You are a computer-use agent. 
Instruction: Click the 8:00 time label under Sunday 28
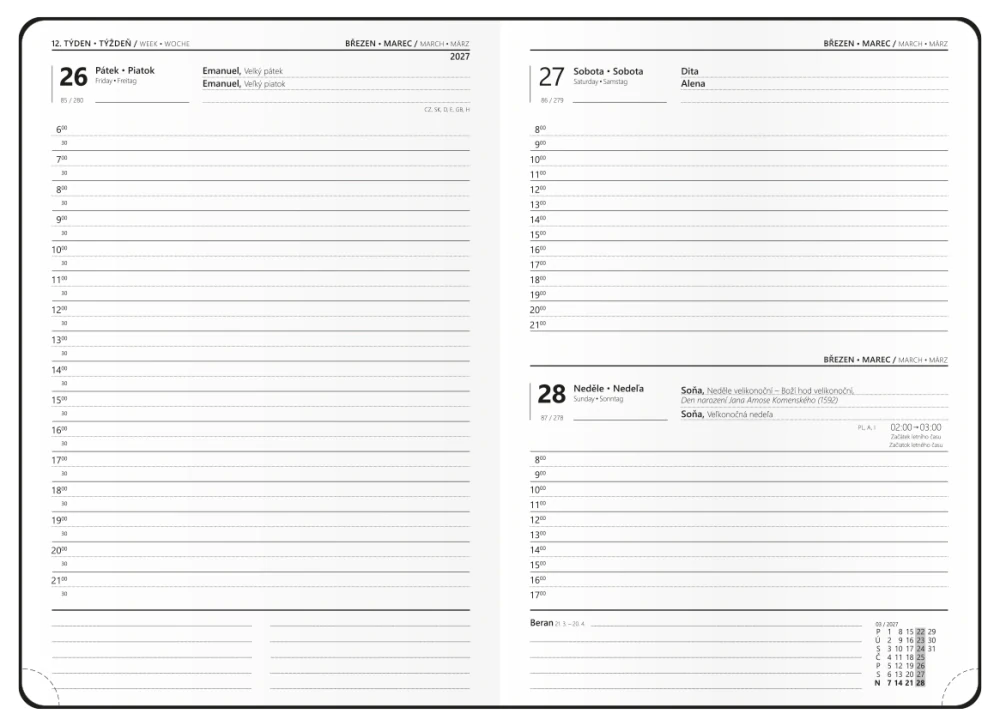540,459
